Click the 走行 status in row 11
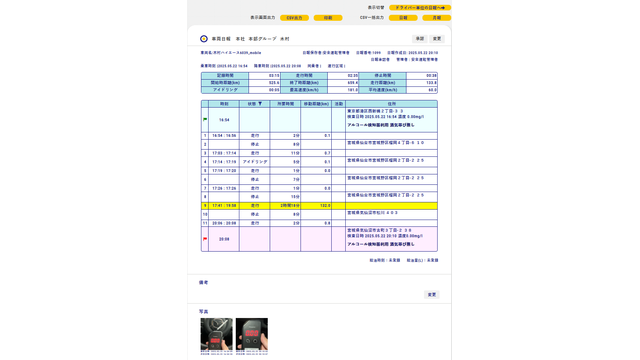 (255, 223)
